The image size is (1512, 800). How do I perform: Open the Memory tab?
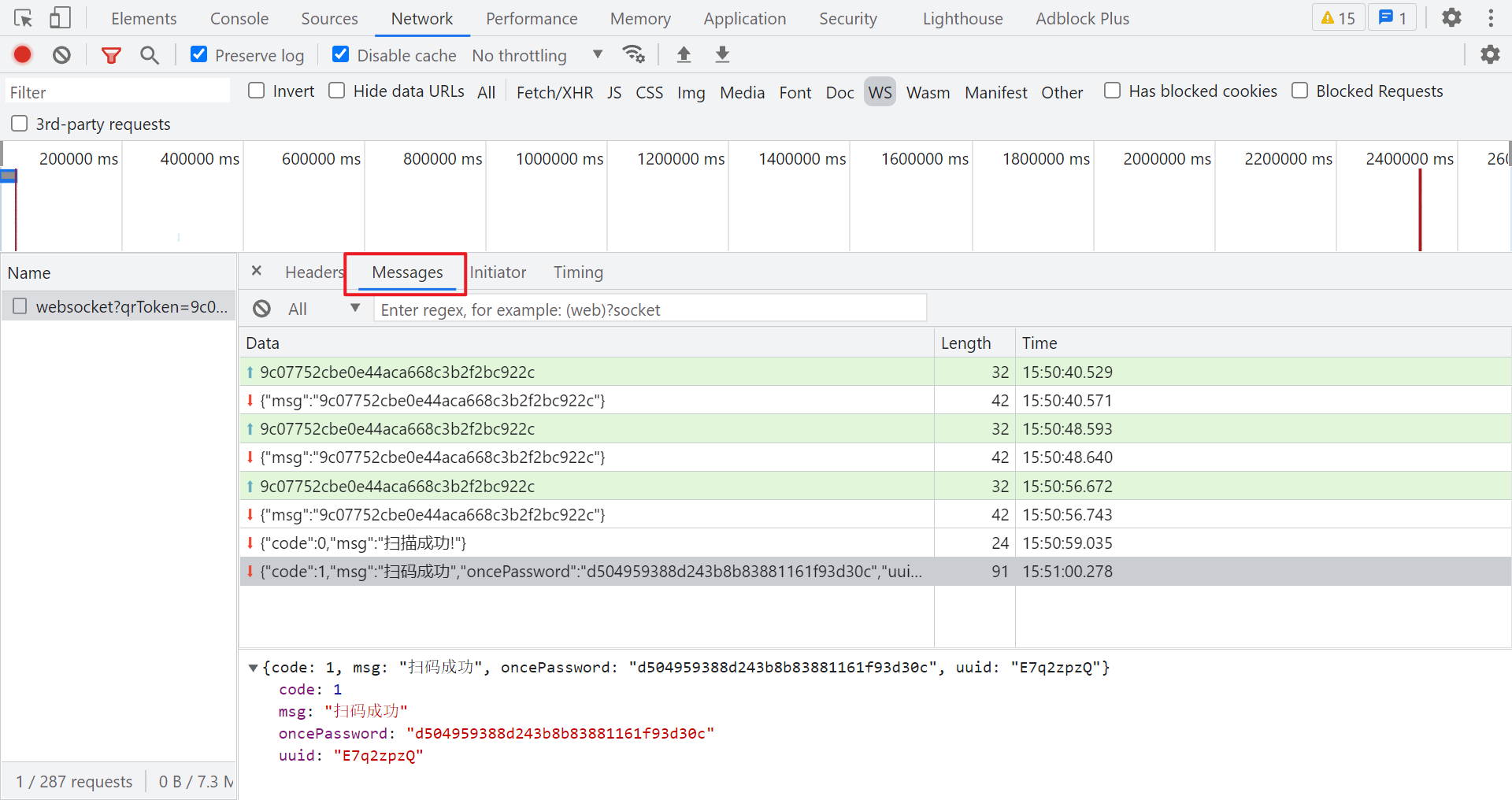pyautogui.click(x=640, y=18)
